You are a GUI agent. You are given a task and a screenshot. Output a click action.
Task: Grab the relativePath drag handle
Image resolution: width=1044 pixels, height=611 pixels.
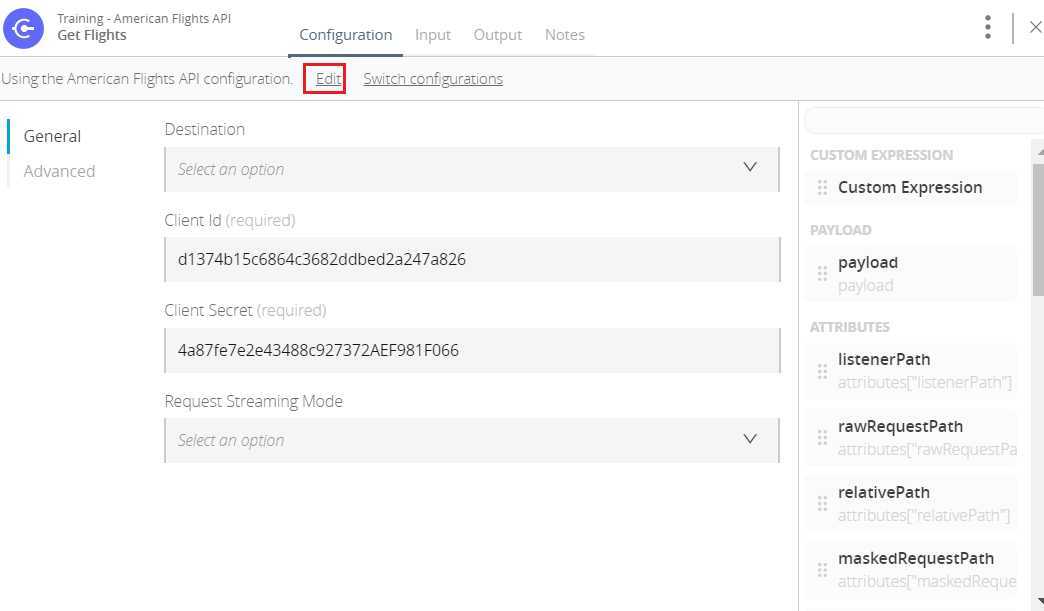tap(822, 504)
